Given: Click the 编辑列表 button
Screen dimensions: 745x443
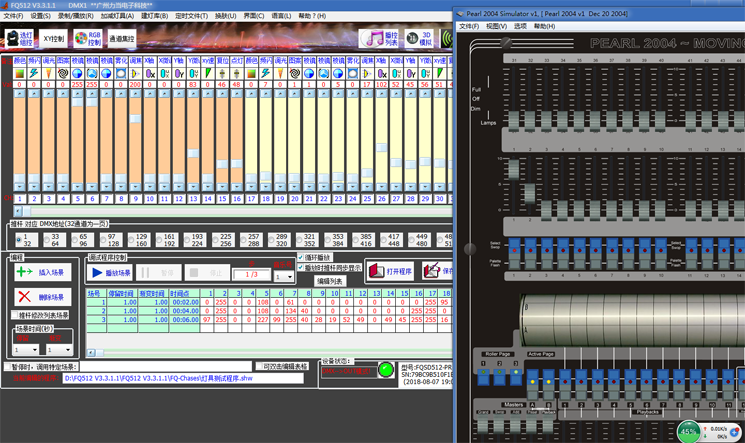Looking at the screenshot, I should (x=330, y=282).
